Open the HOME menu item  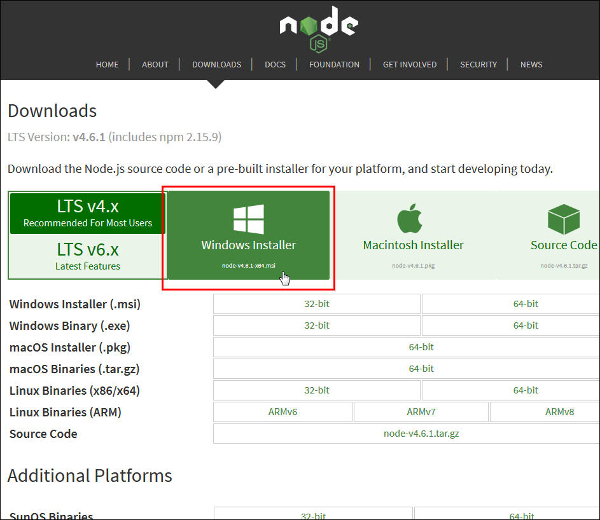click(x=107, y=65)
